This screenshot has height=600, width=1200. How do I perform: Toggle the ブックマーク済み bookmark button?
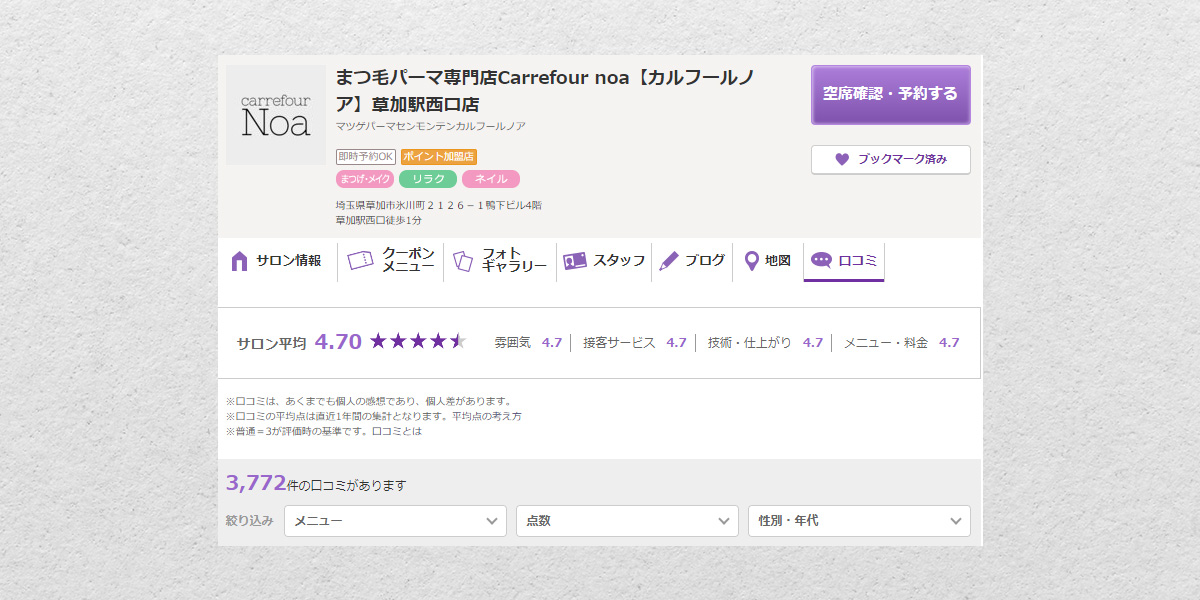click(890, 160)
